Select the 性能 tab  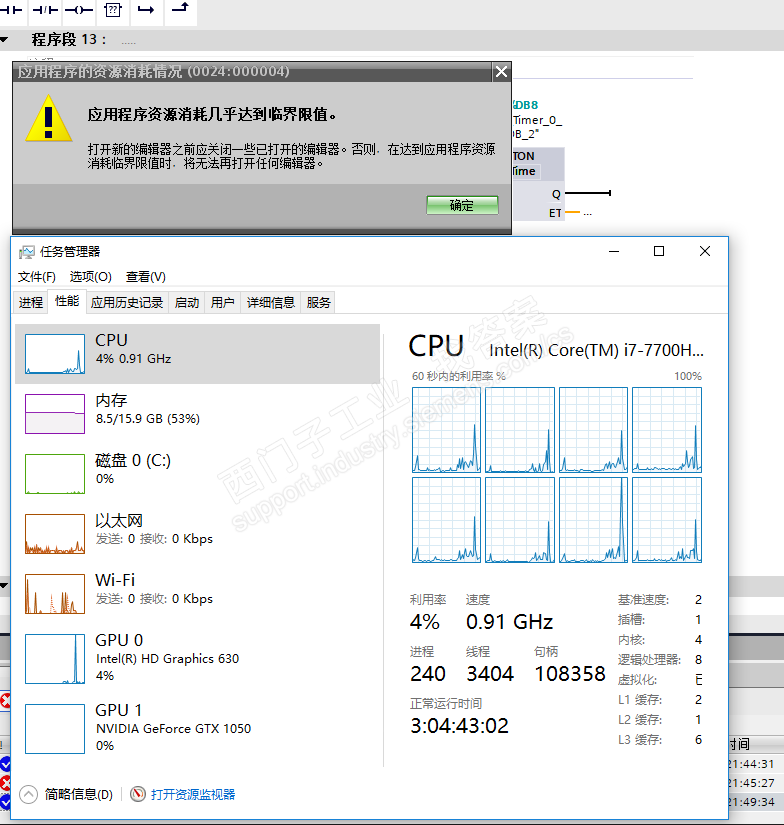(x=67, y=301)
